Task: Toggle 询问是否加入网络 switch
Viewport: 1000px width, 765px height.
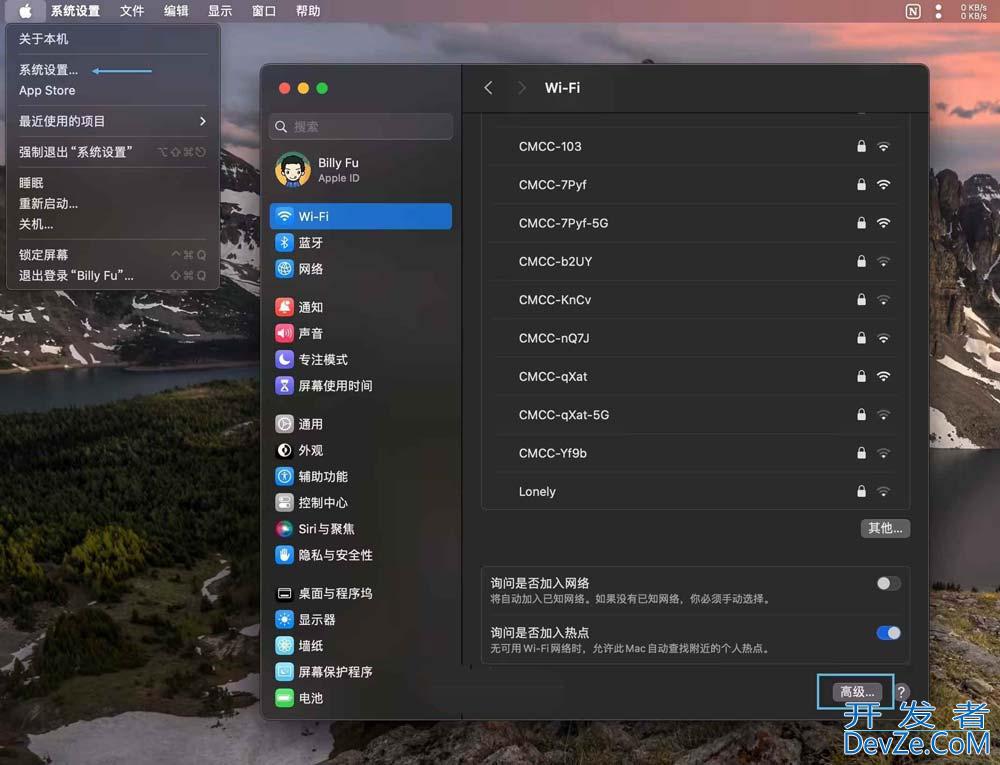Action: (x=888, y=583)
